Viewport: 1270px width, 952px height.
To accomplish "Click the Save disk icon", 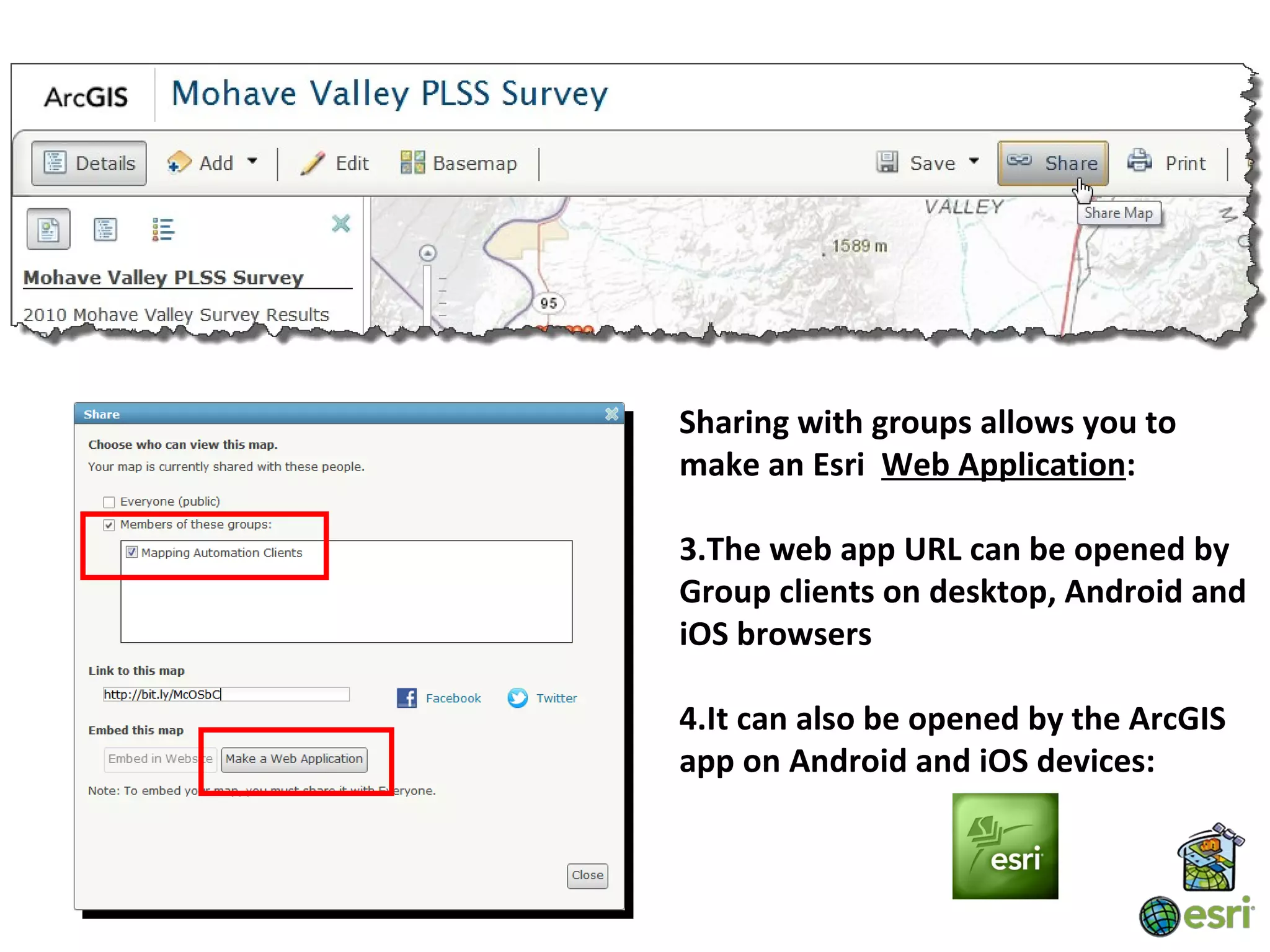I will (887, 162).
